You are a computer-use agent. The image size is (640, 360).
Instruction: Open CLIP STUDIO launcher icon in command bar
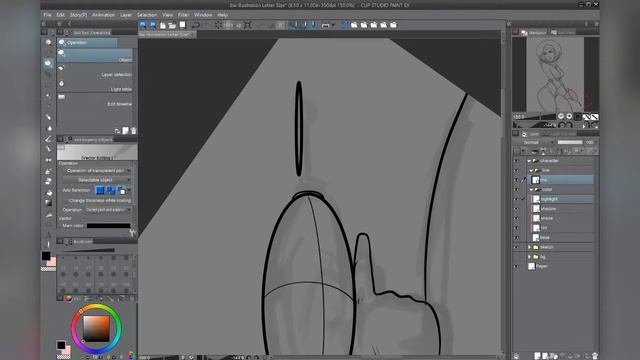(143, 25)
